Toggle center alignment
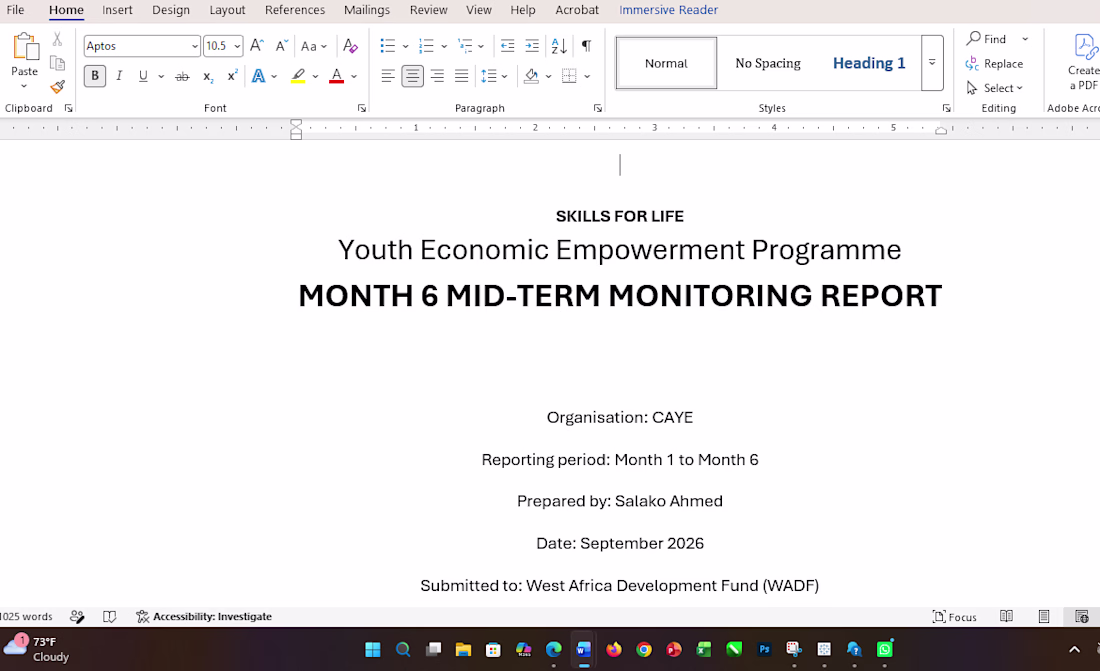 click(x=412, y=76)
